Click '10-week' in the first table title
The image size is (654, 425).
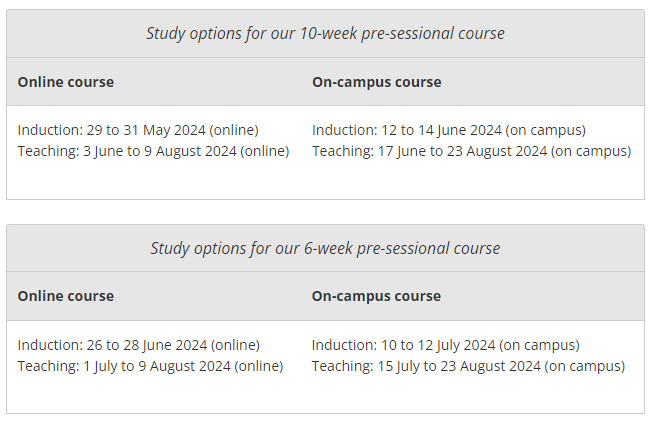click(x=329, y=33)
